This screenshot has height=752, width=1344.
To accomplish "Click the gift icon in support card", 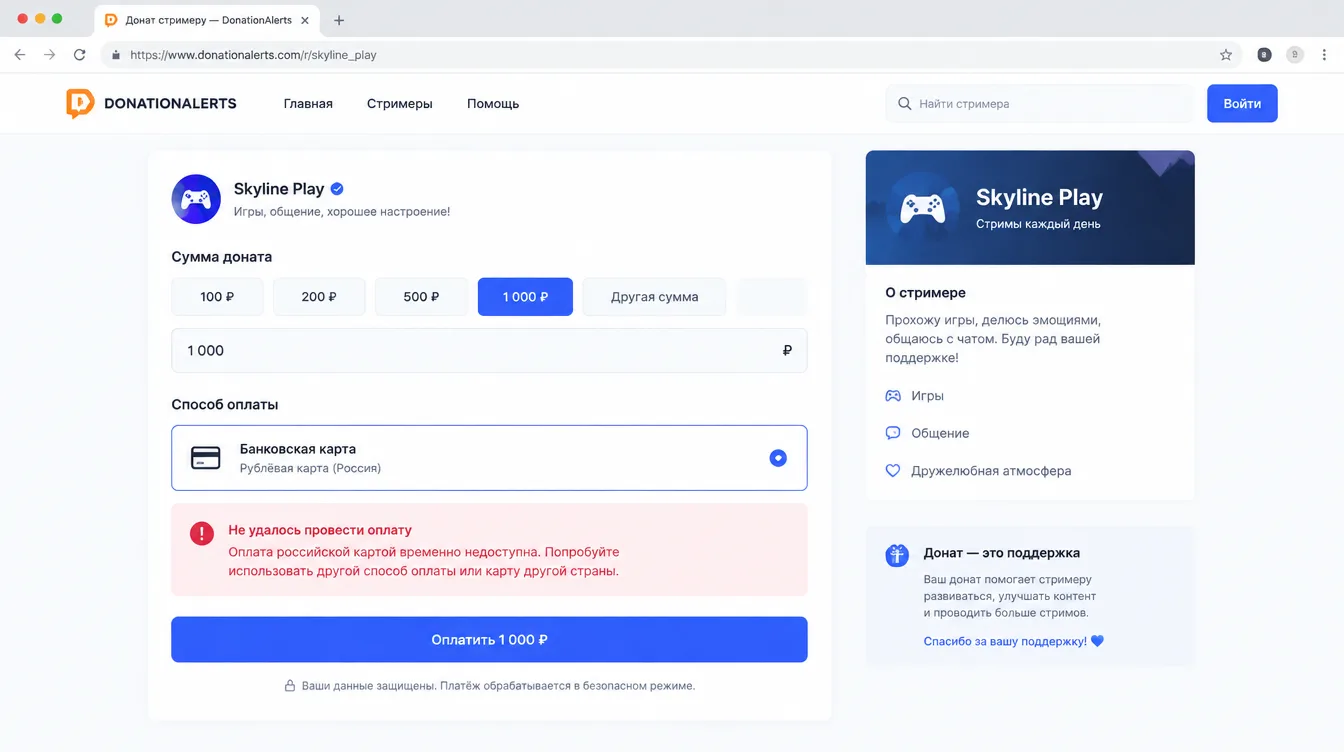I will pos(897,555).
